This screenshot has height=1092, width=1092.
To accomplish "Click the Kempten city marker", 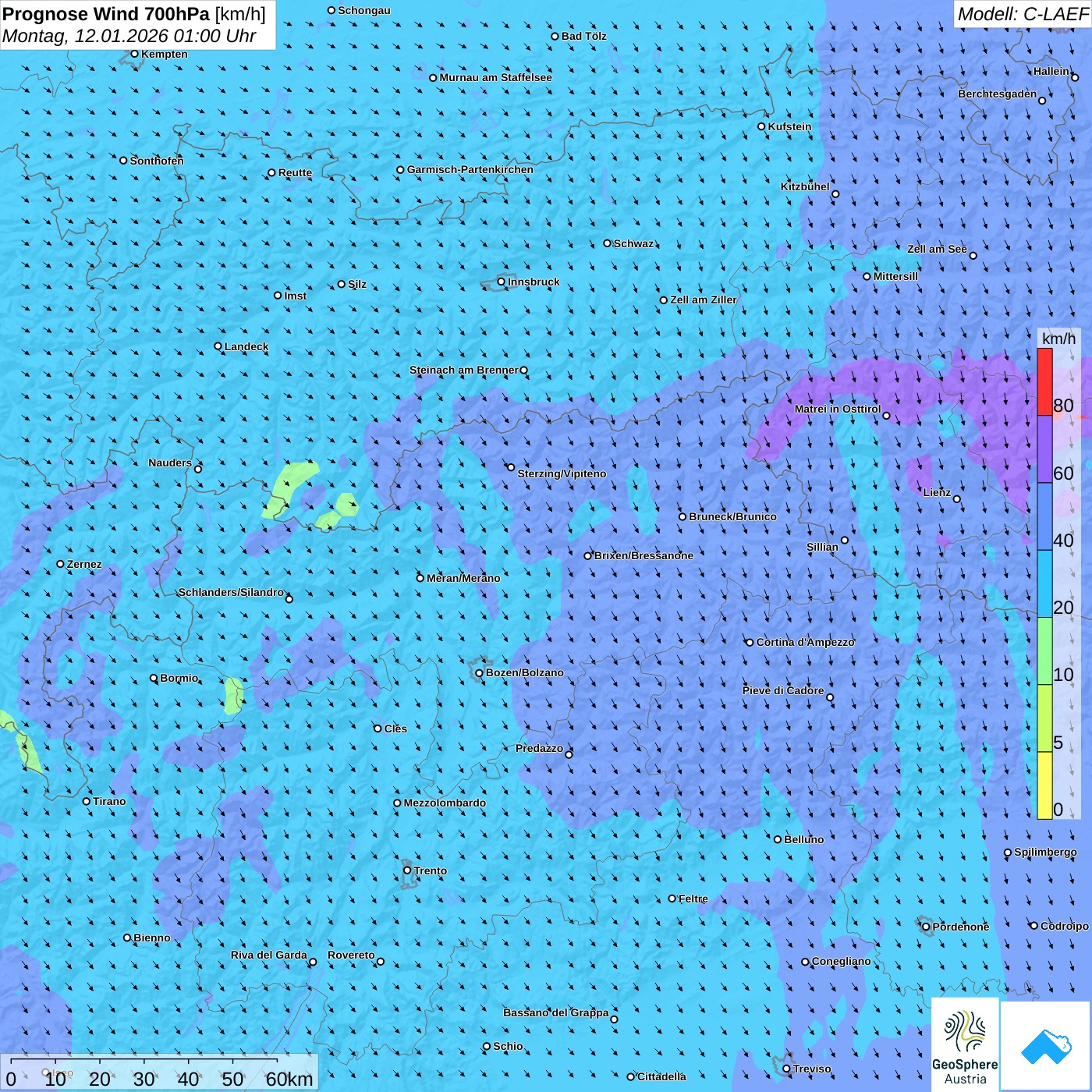I will [135, 54].
